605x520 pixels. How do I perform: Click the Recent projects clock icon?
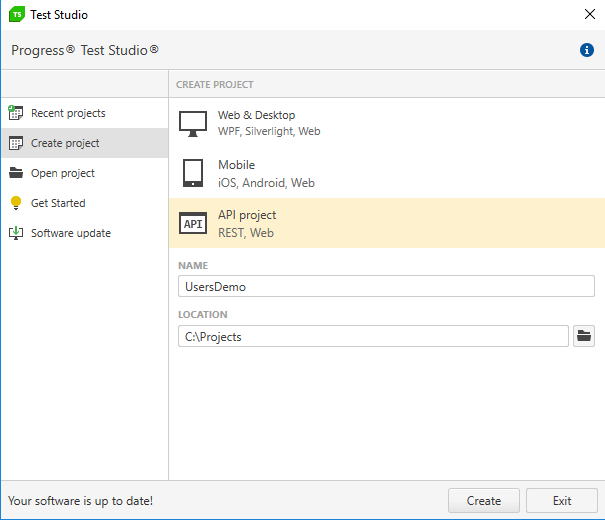(x=16, y=113)
